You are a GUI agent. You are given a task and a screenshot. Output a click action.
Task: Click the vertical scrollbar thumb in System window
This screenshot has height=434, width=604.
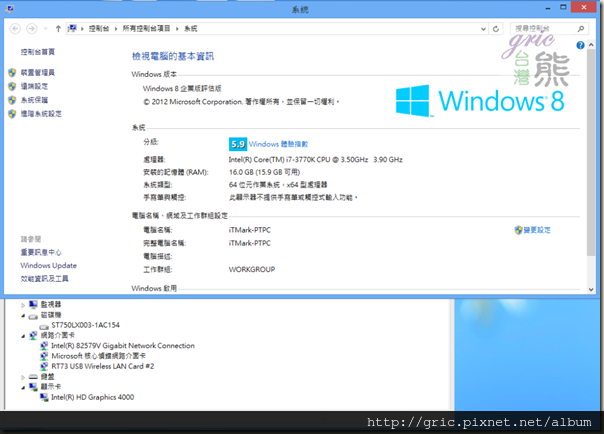(591, 153)
